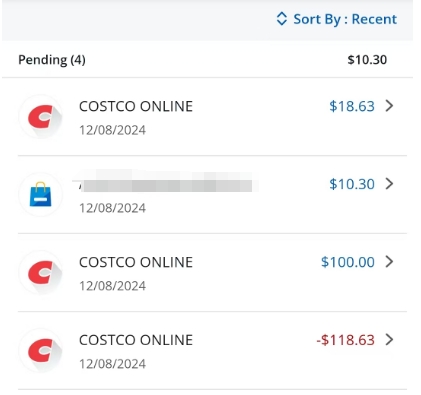Click the sort up-down arrows icon
Screen dimensions: 421x395
pyautogui.click(x=282, y=19)
